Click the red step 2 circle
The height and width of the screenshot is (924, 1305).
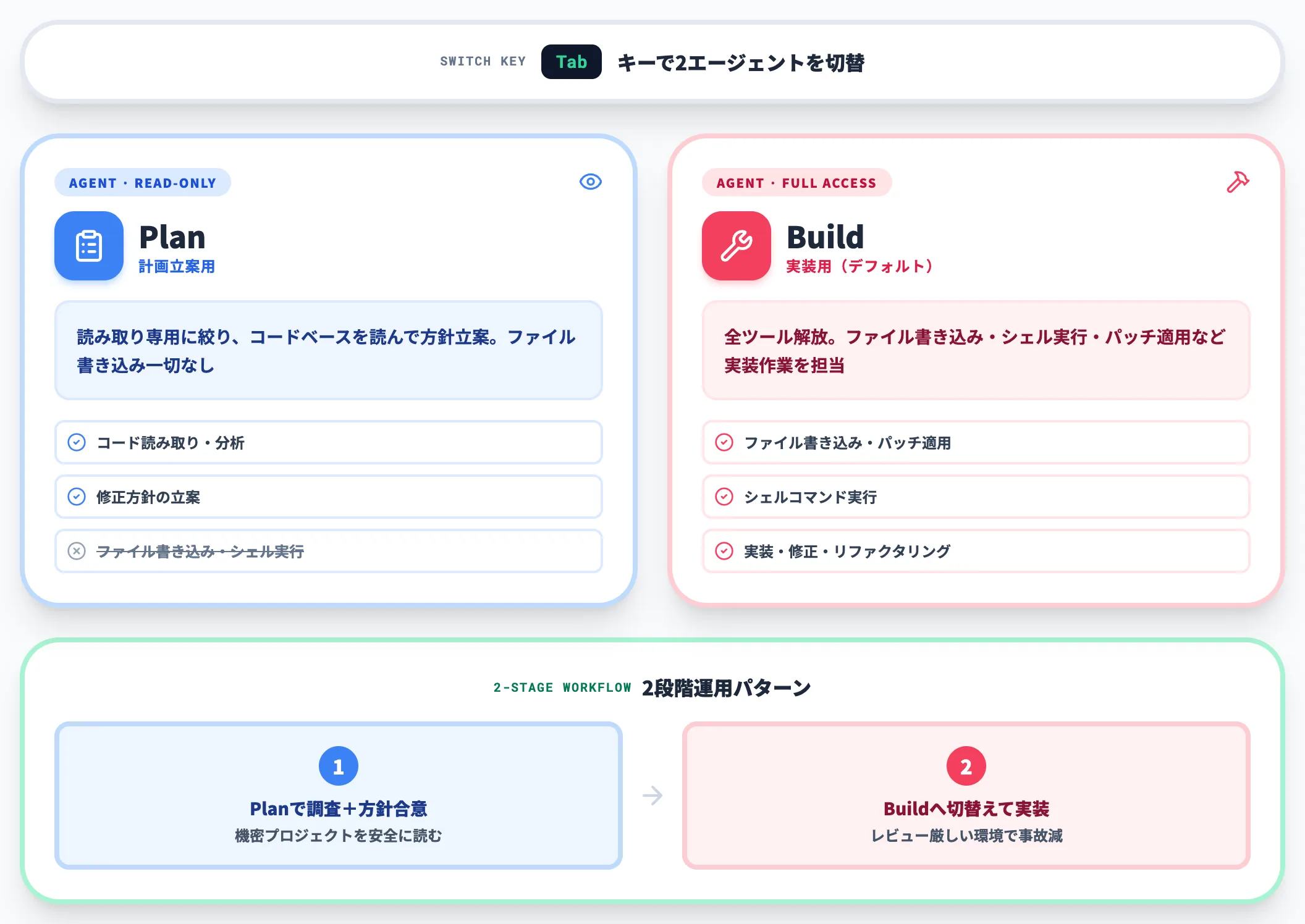[x=966, y=766]
